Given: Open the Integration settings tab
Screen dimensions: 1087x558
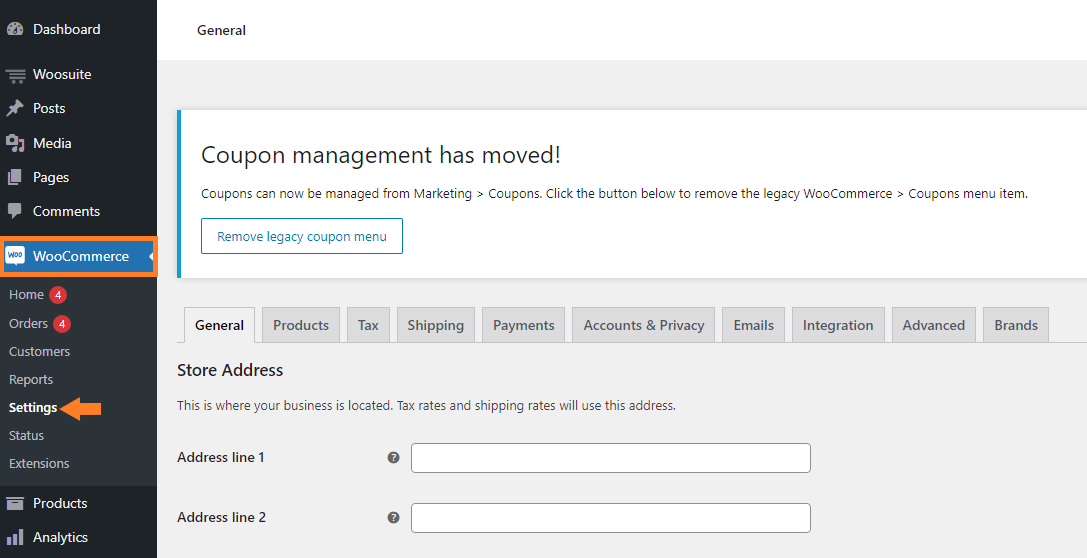Looking at the screenshot, I should tap(838, 325).
